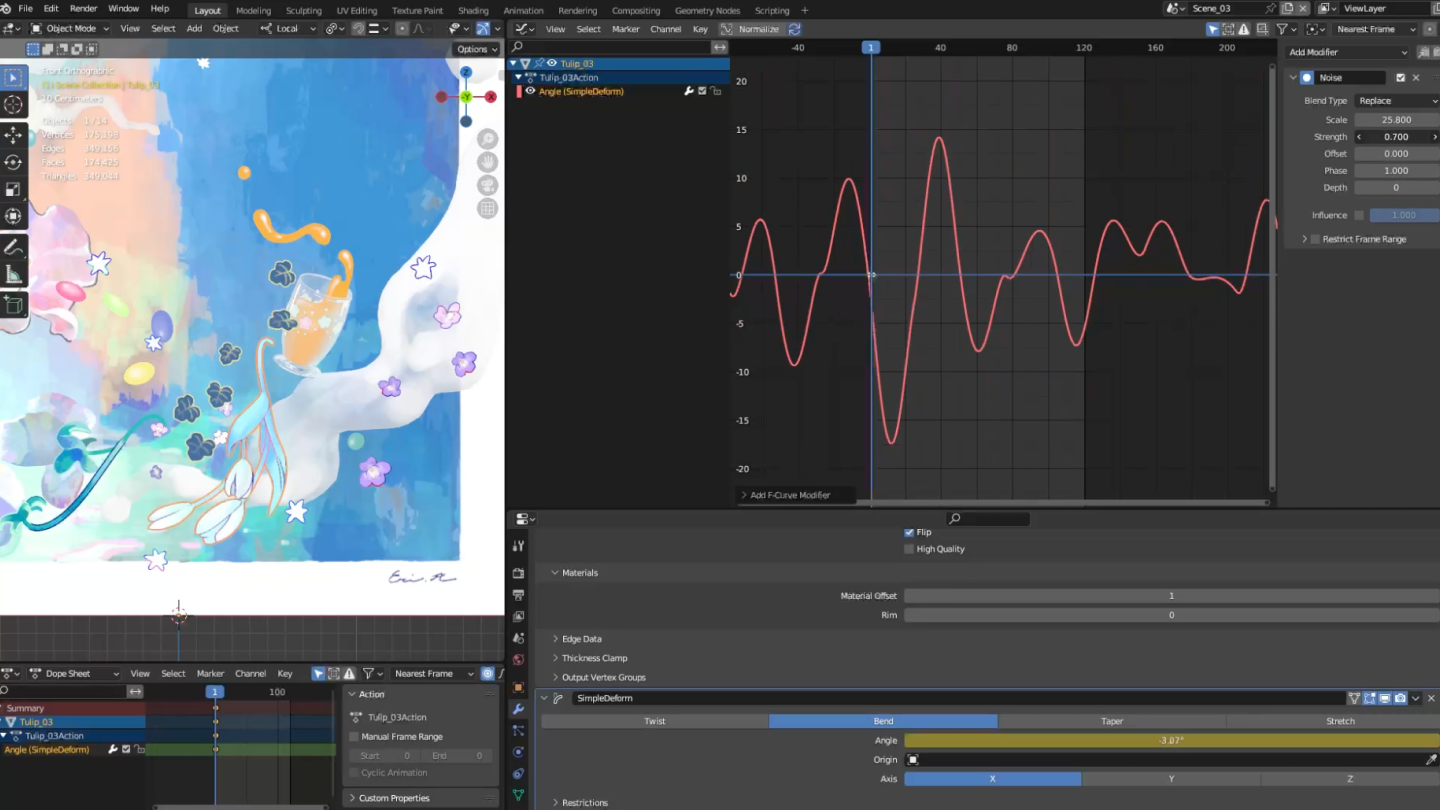The width and height of the screenshot is (1440, 810).
Task: Toggle camera view gizmo in viewport
Action: (488, 185)
